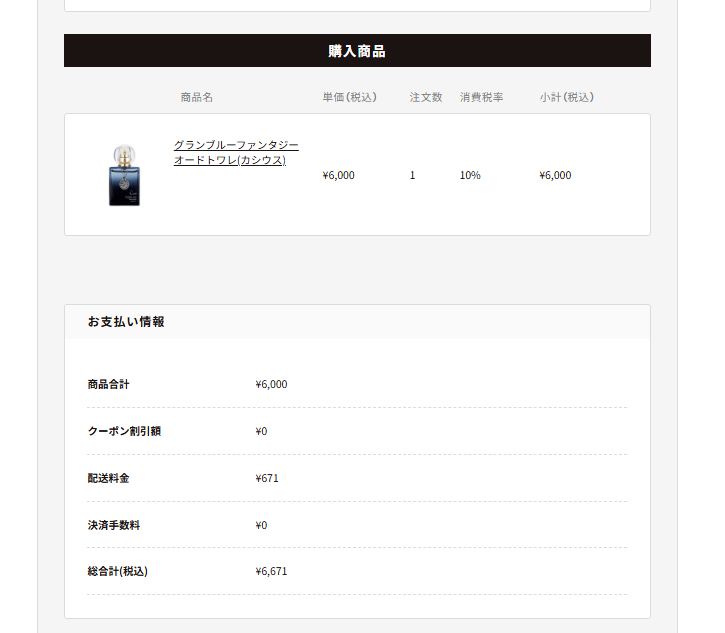The width and height of the screenshot is (725, 633).
Task: Click the subtotal ¥6,000 in product row
Action: [555, 175]
